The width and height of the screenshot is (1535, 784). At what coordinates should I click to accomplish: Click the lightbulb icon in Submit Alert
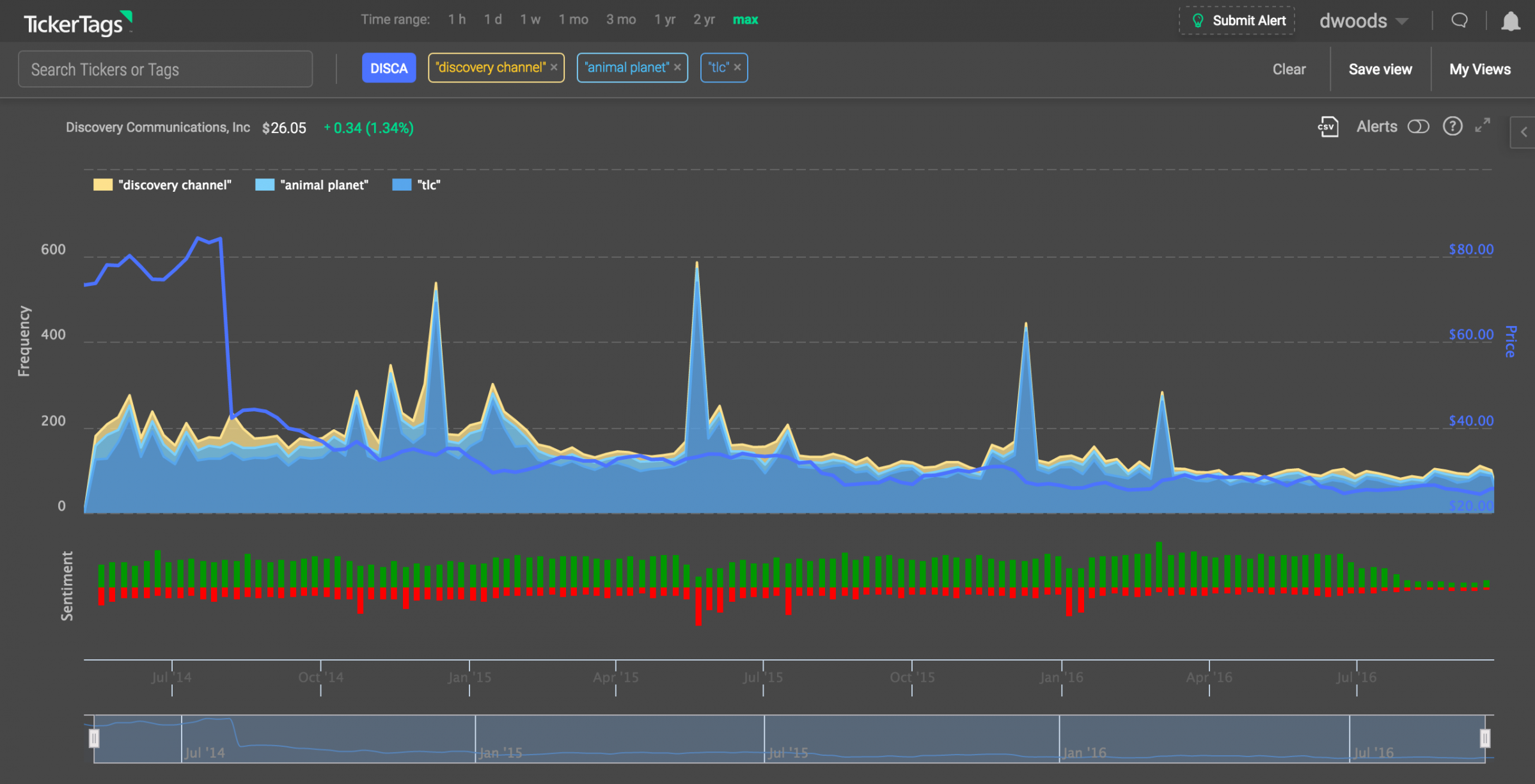click(1198, 20)
